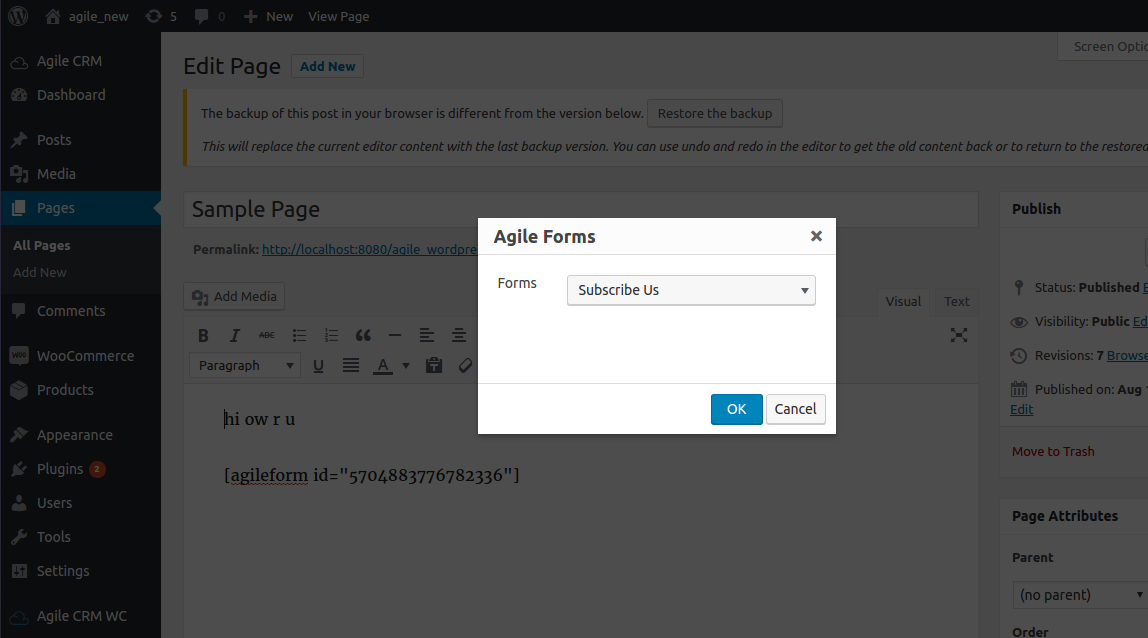Toggle Strikethrough formatting
Image resolution: width=1148 pixels, height=638 pixels.
pos(266,335)
